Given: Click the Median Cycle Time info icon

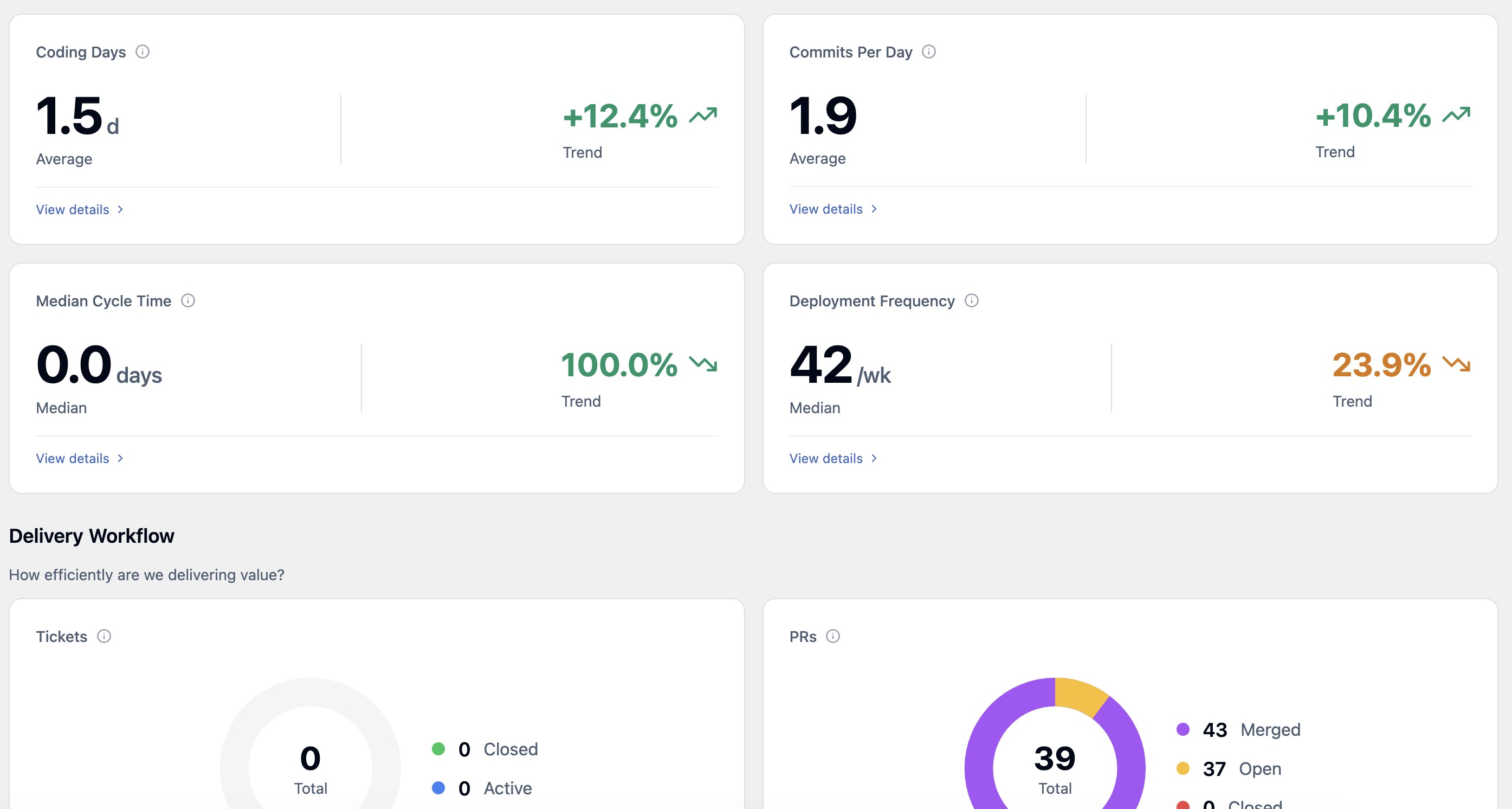Looking at the screenshot, I should pyautogui.click(x=189, y=300).
